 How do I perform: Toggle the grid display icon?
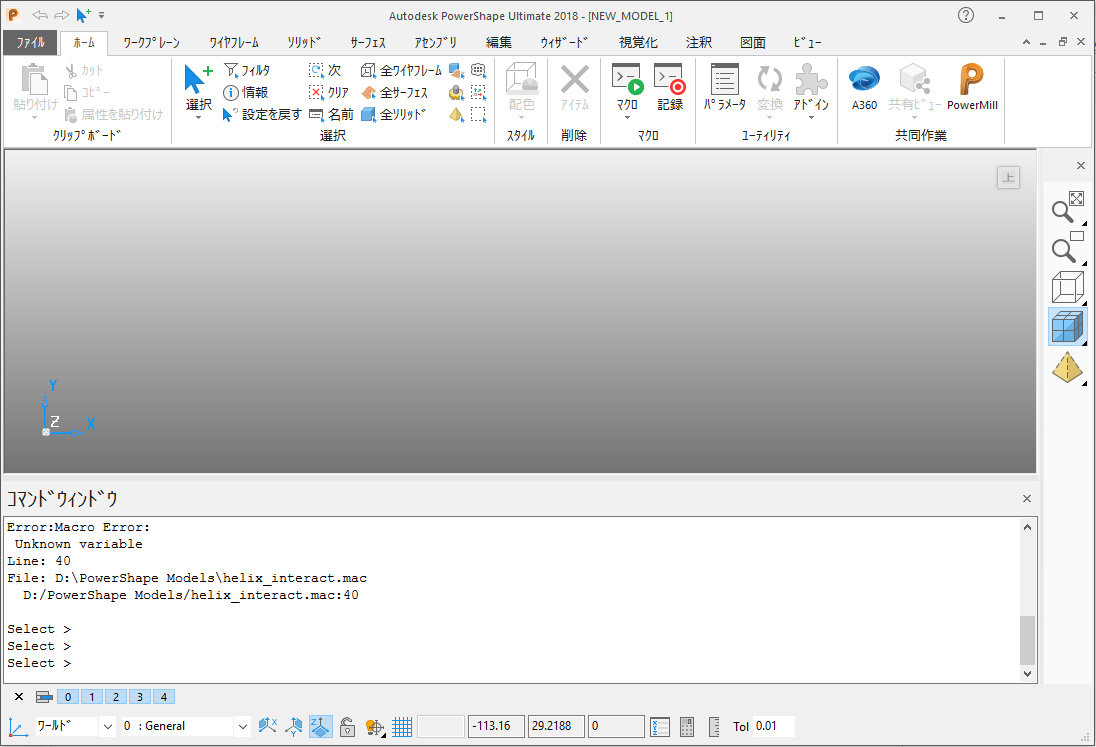(x=402, y=727)
